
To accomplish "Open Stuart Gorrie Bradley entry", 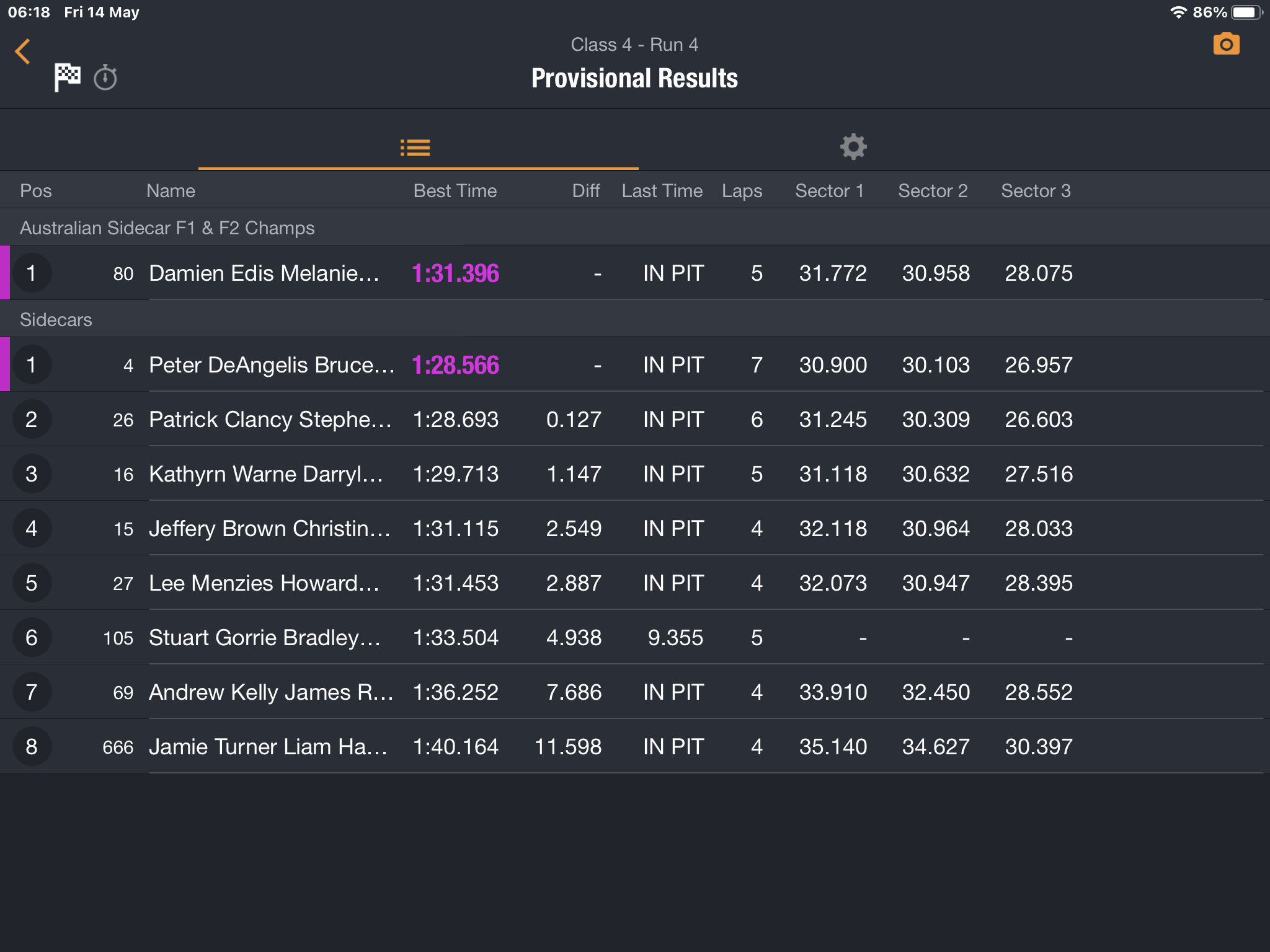I will pos(635,637).
